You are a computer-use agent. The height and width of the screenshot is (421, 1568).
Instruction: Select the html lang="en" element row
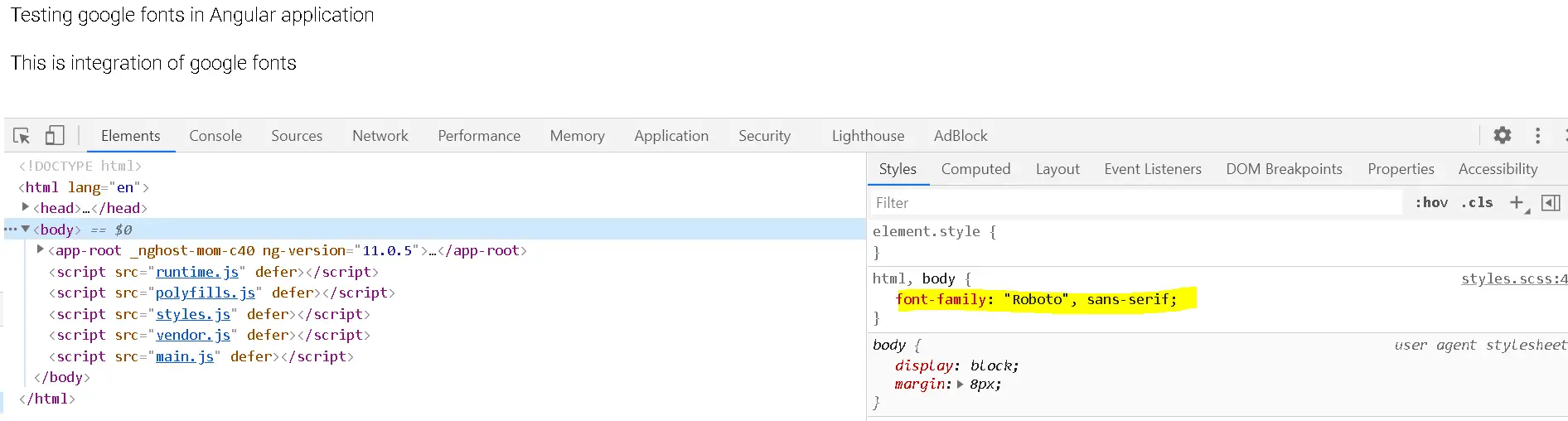click(x=84, y=187)
